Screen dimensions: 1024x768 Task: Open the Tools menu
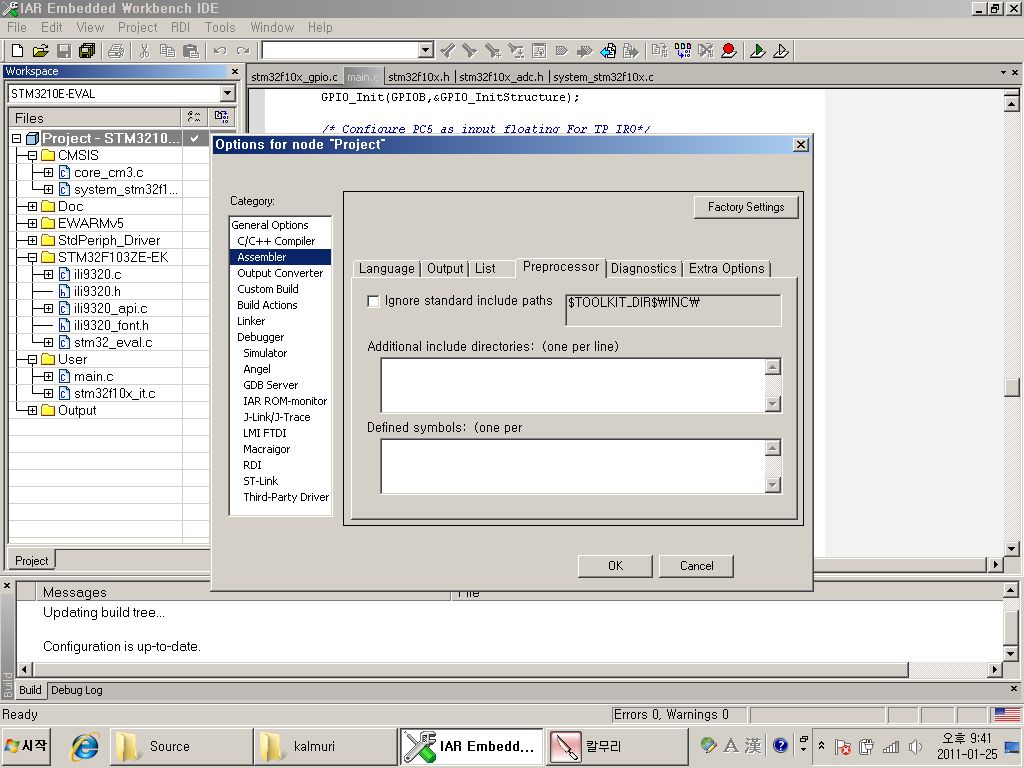pyautogui.click(x=219, y=27)
